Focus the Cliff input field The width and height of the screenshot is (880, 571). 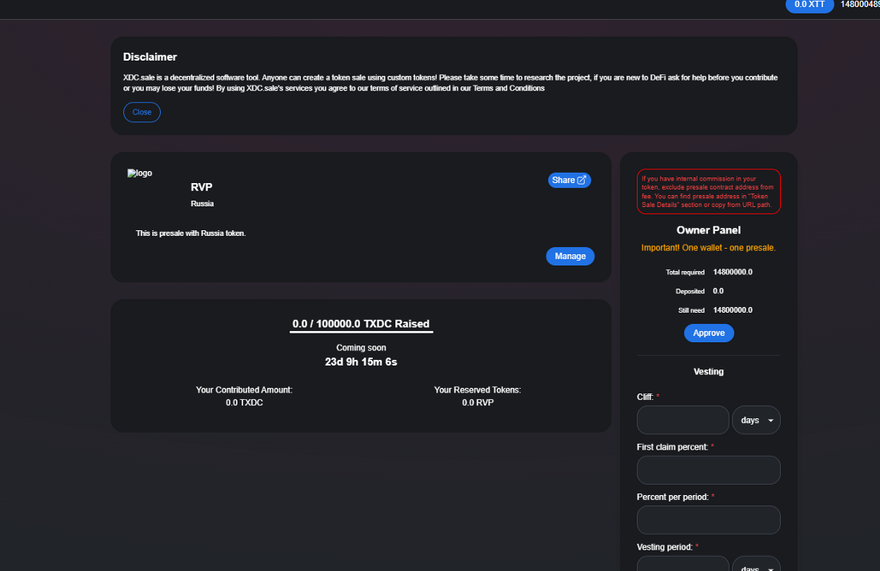click(683, 420)
